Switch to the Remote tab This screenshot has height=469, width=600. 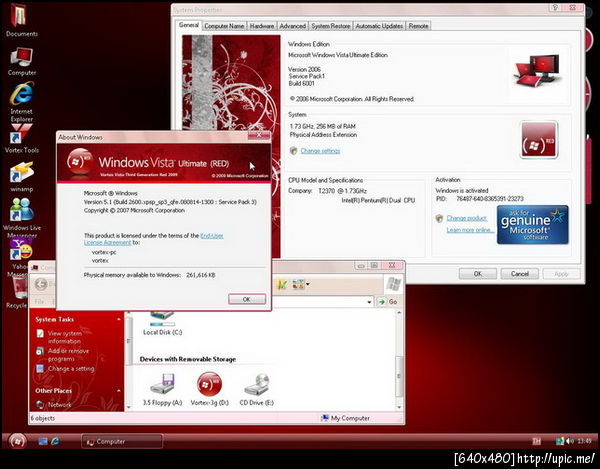click(x=418, y=26)
